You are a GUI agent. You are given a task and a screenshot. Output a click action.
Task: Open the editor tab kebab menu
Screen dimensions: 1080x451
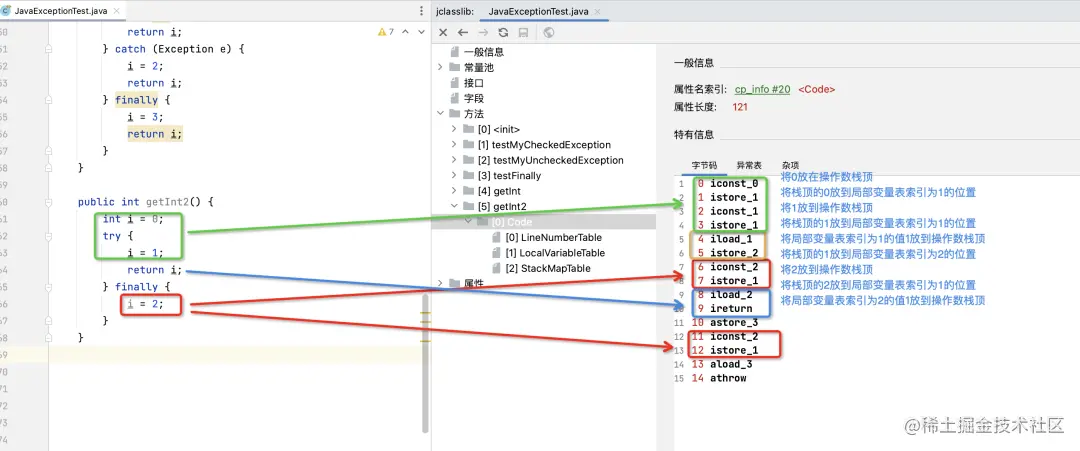(x=422, y=12)
